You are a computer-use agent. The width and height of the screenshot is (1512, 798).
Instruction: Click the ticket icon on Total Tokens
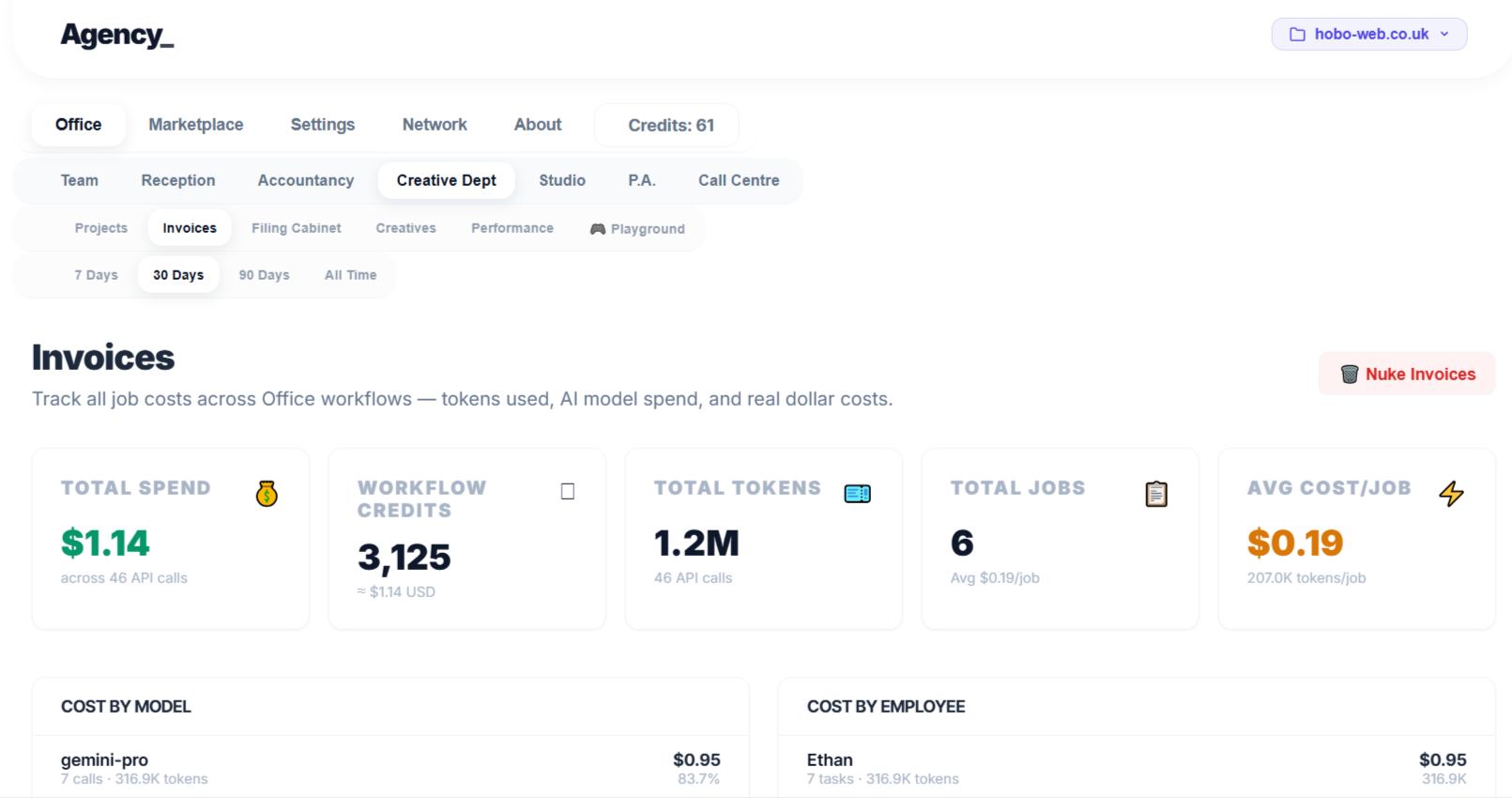coord(857,493)
